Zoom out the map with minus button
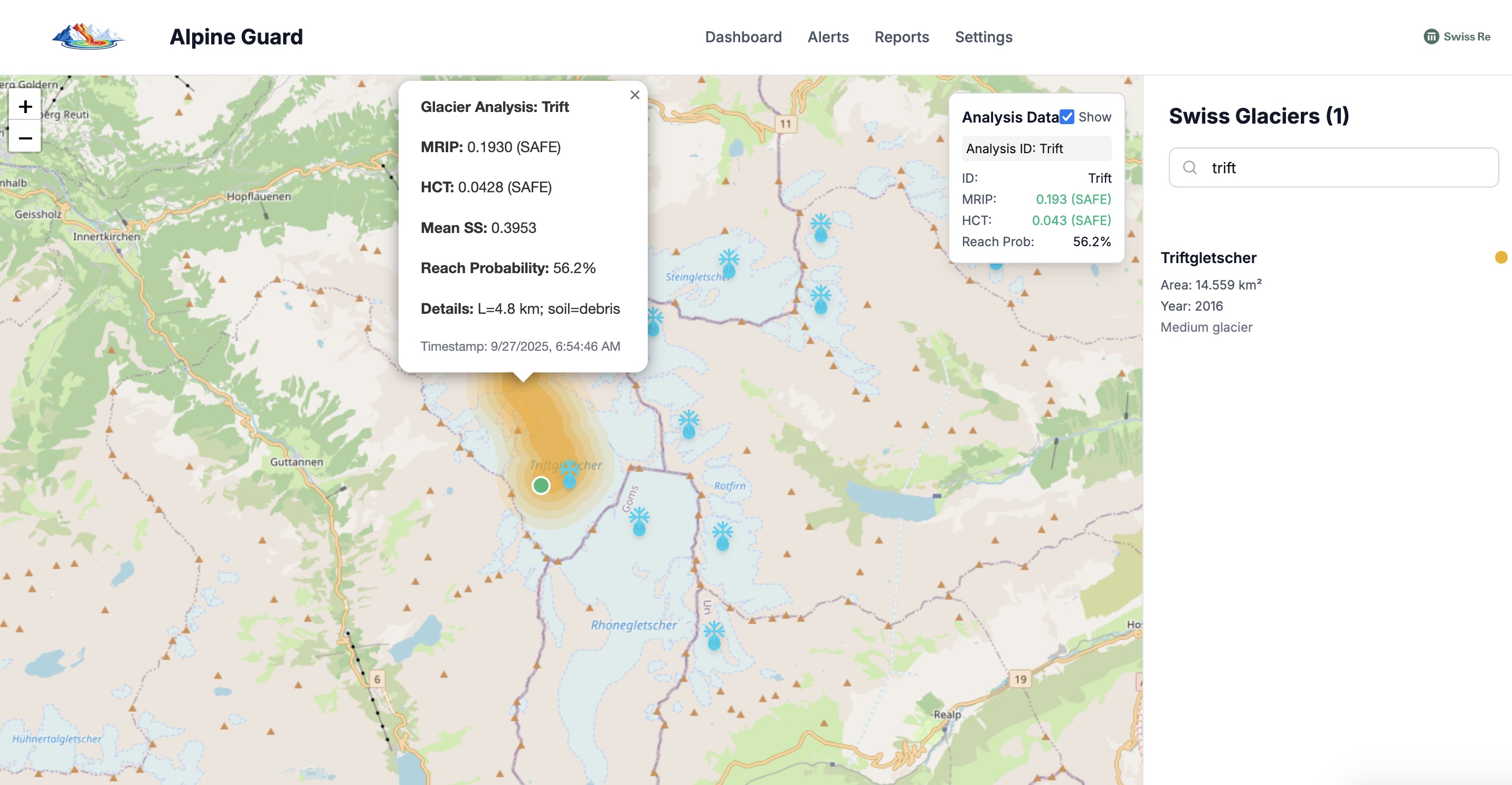Image resolution: width=1512 pixels, height=785 pixels. [25, 138]
